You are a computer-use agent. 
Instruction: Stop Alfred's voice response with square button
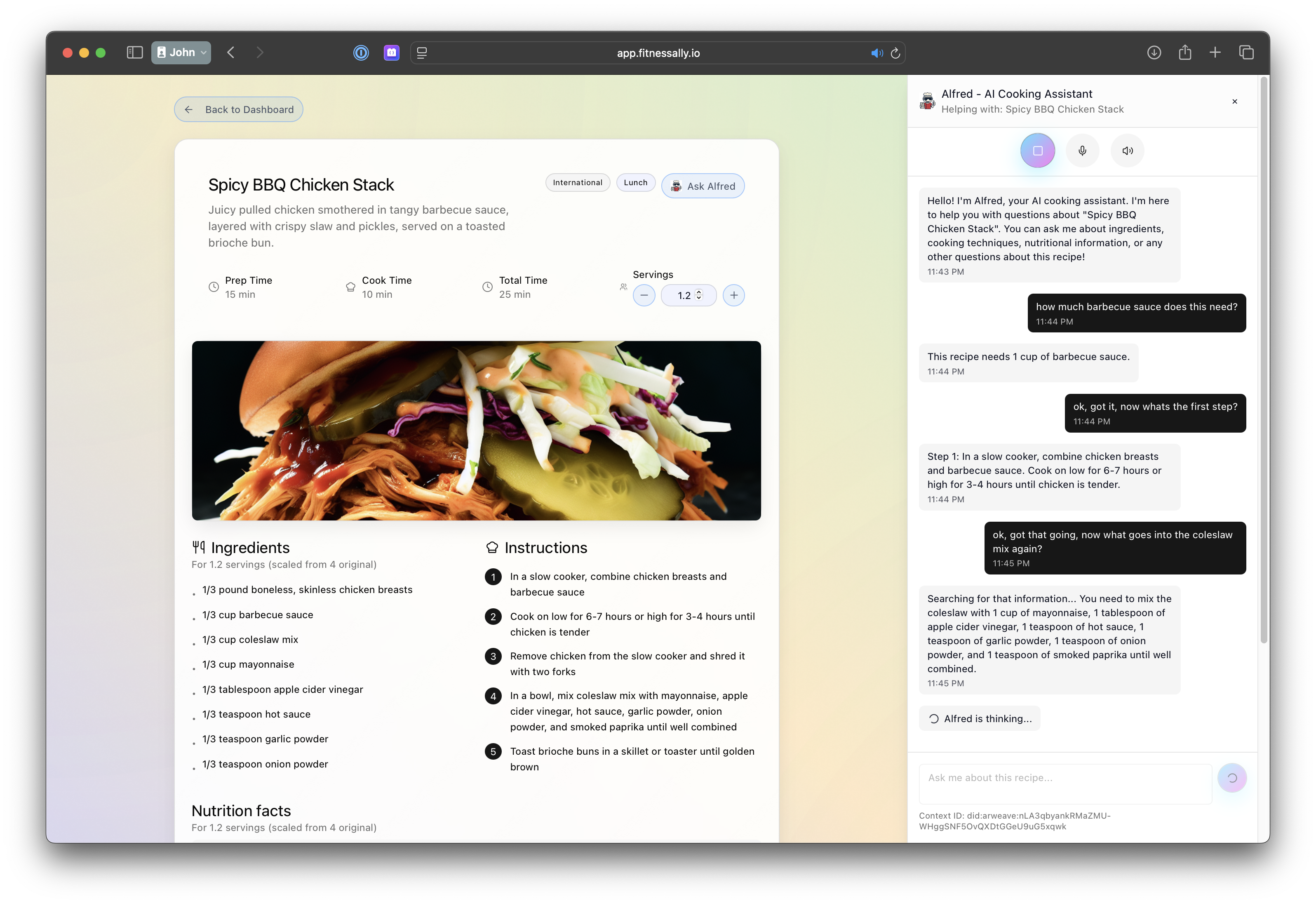coord(1037,151)
